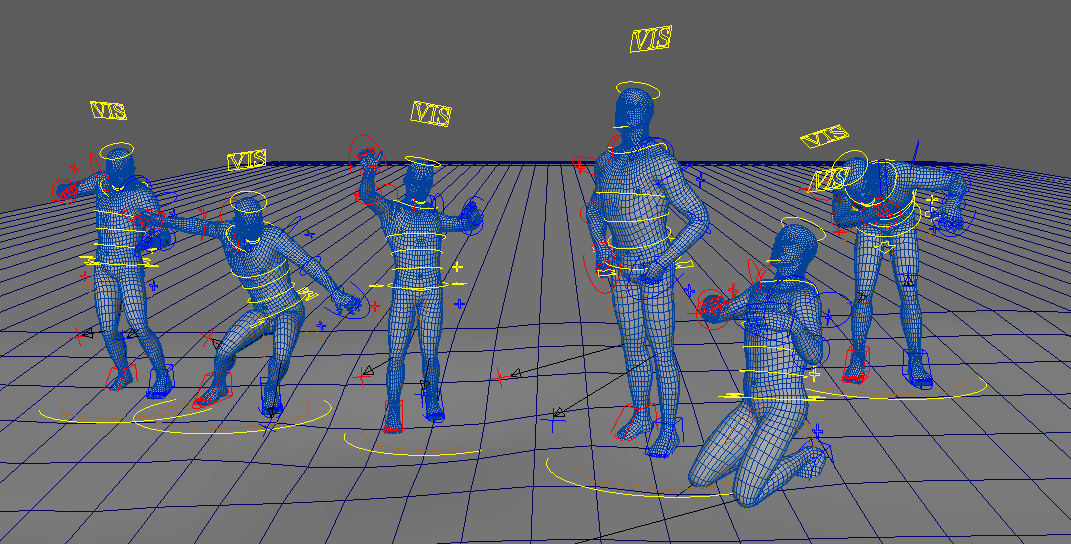Select yellow head halo on the kneeling figure
The height and width of the screenshot is (544, 1071).
point(802,228)
